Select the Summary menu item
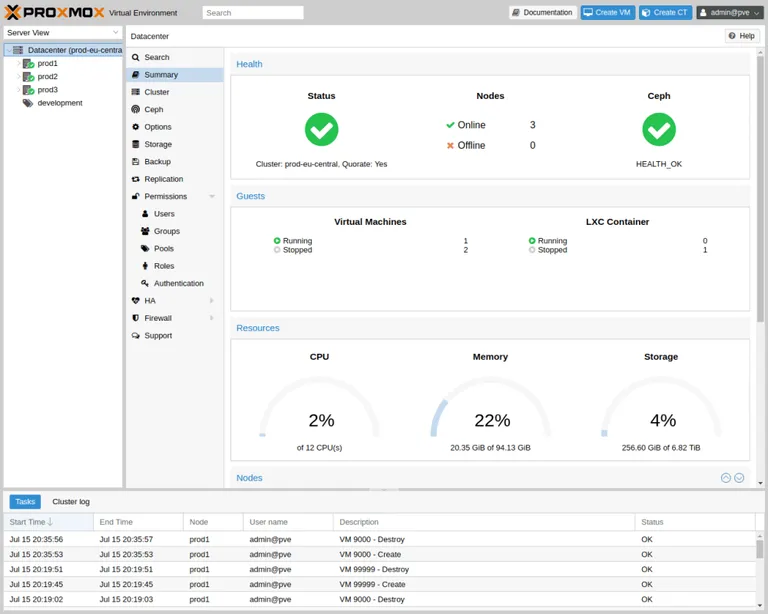This screenshot has width=768, height=614. point(175,75)
